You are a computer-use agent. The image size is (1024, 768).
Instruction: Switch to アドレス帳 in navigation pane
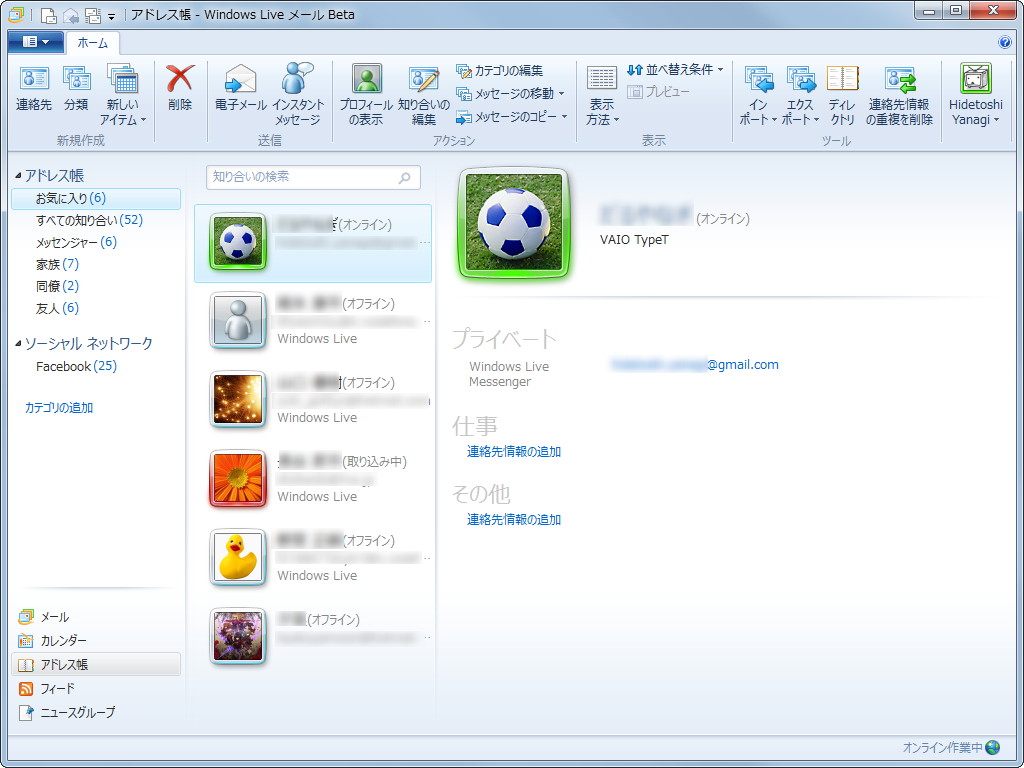[96, 665]
